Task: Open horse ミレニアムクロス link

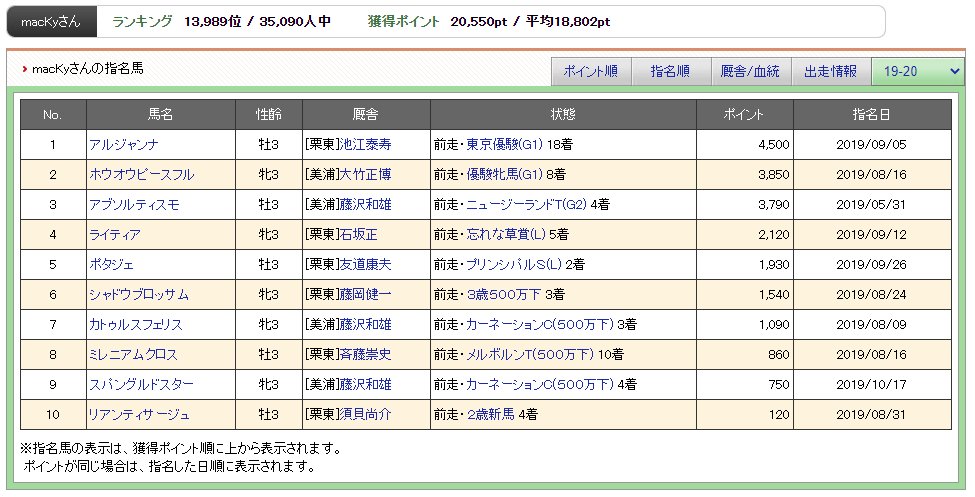Action: (x=133, y=355)
